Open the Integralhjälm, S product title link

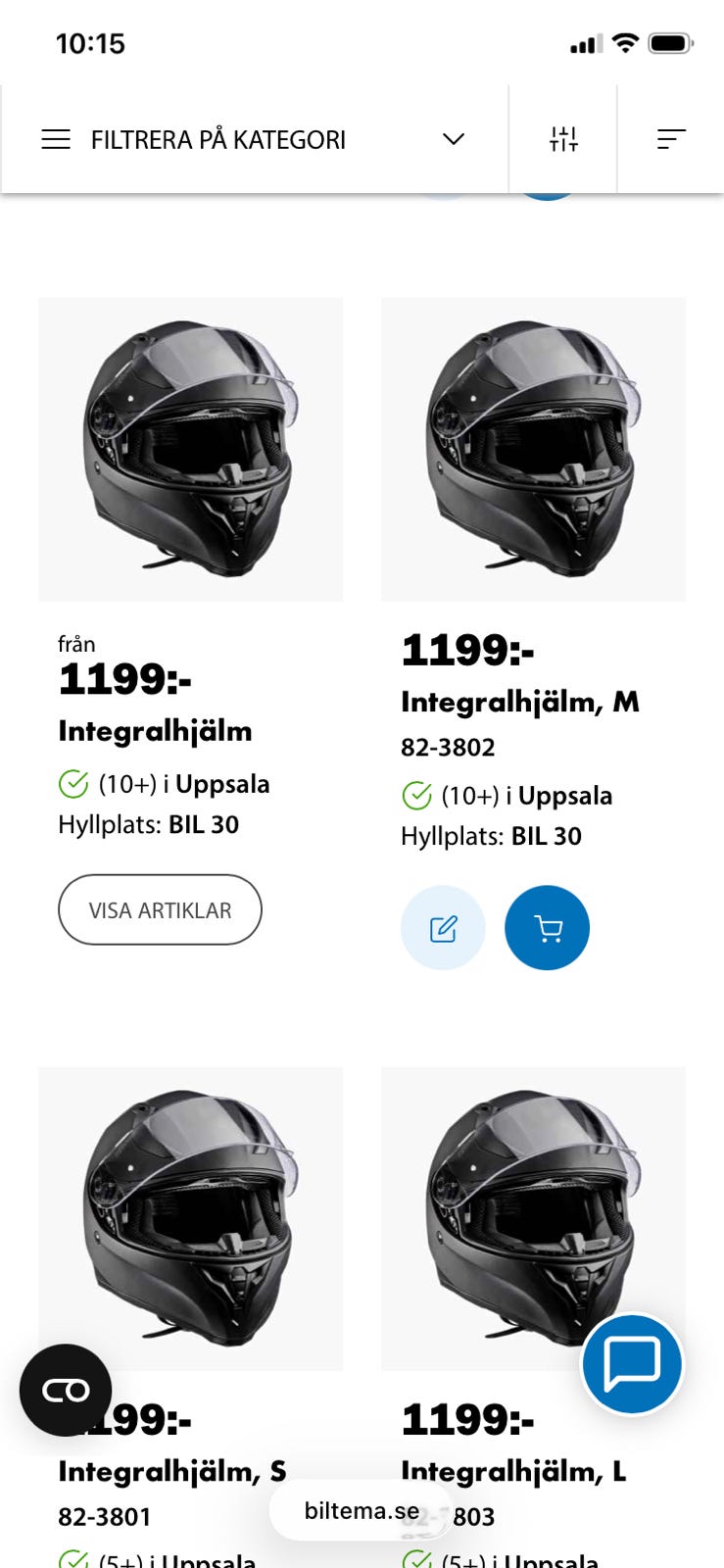click(x=171, y=1471)
